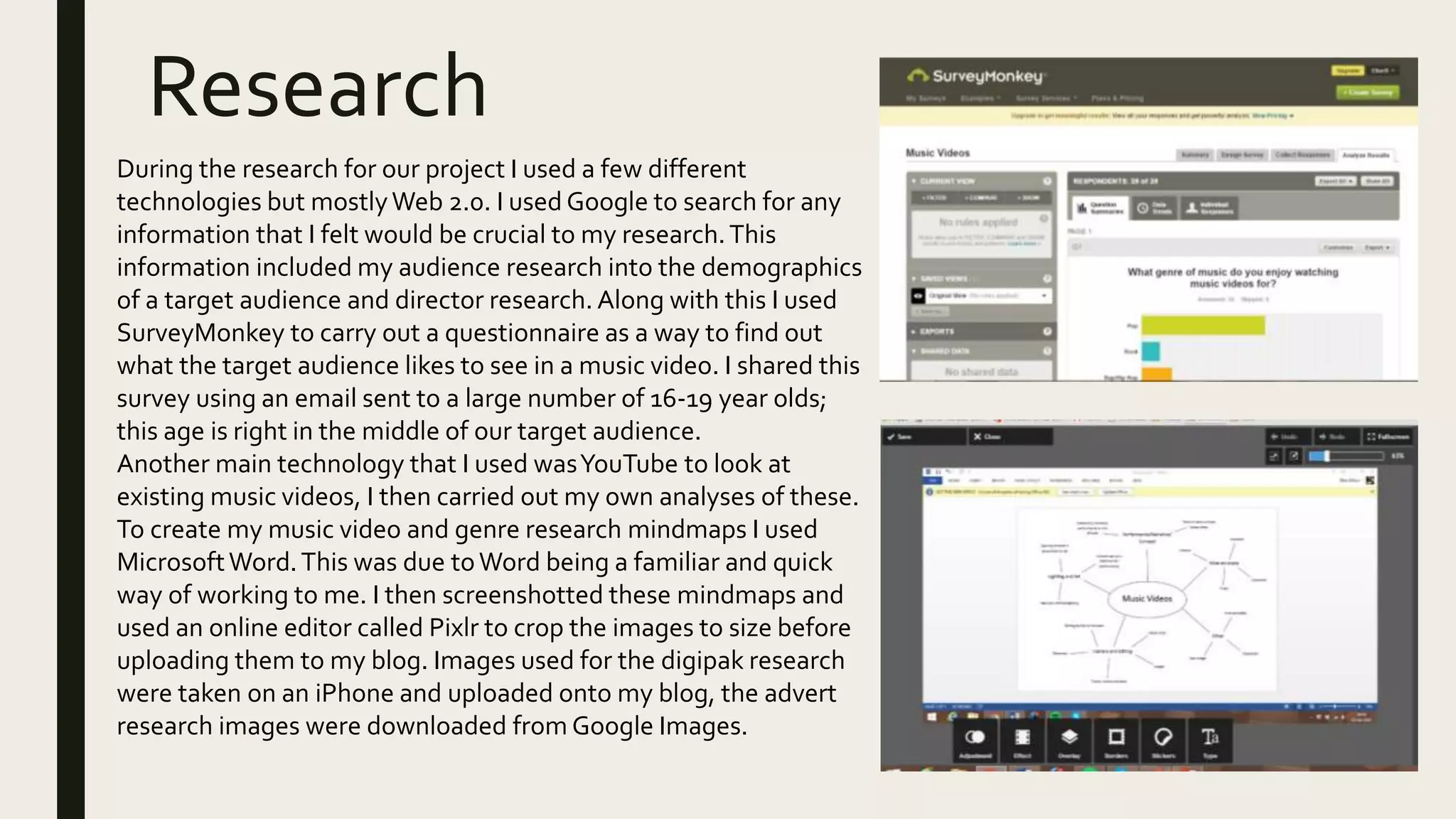Open the Effect tool in Pixlr

click(x=1022, y=742)
